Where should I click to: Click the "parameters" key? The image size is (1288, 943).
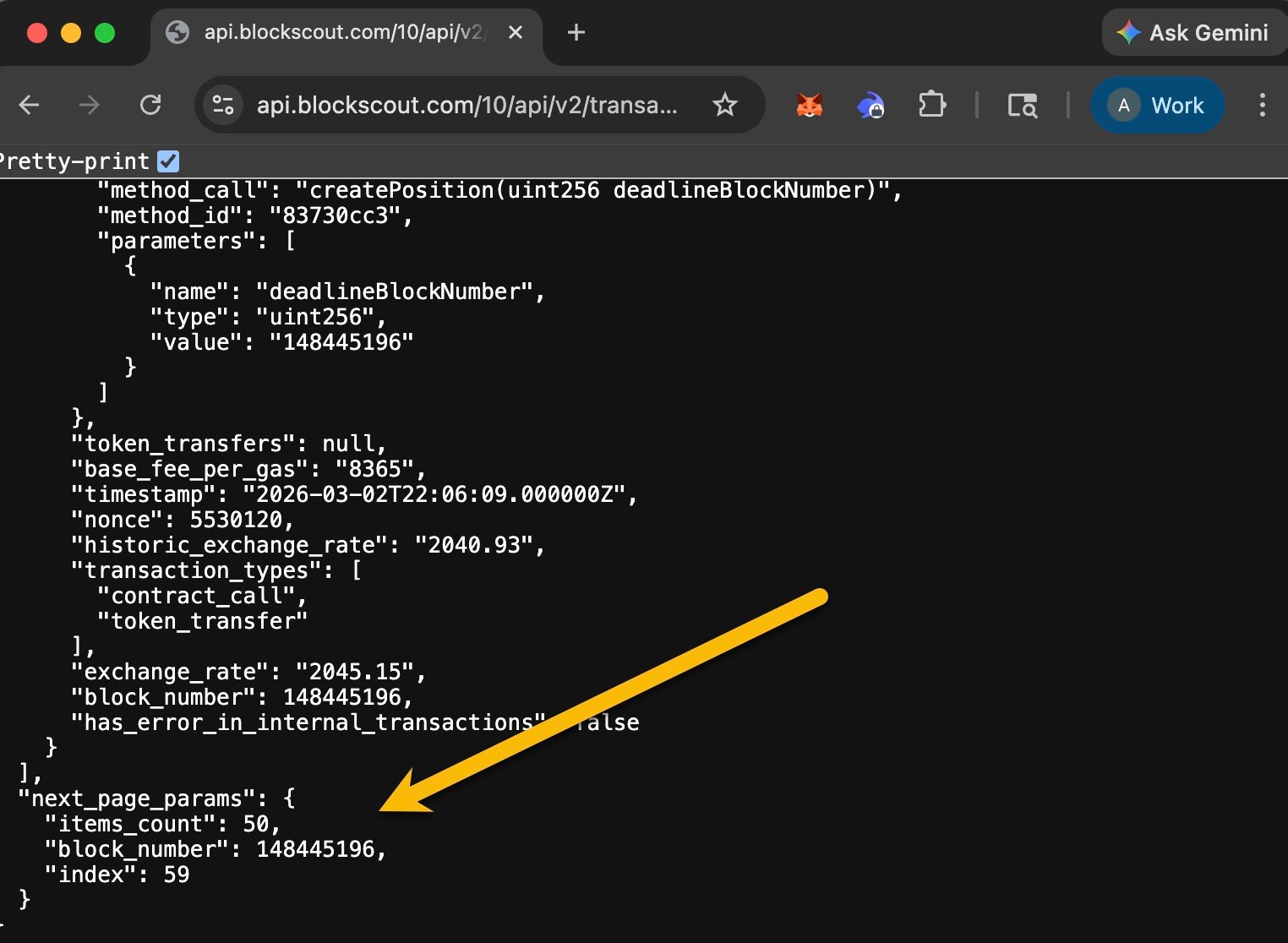click(177, 241)
